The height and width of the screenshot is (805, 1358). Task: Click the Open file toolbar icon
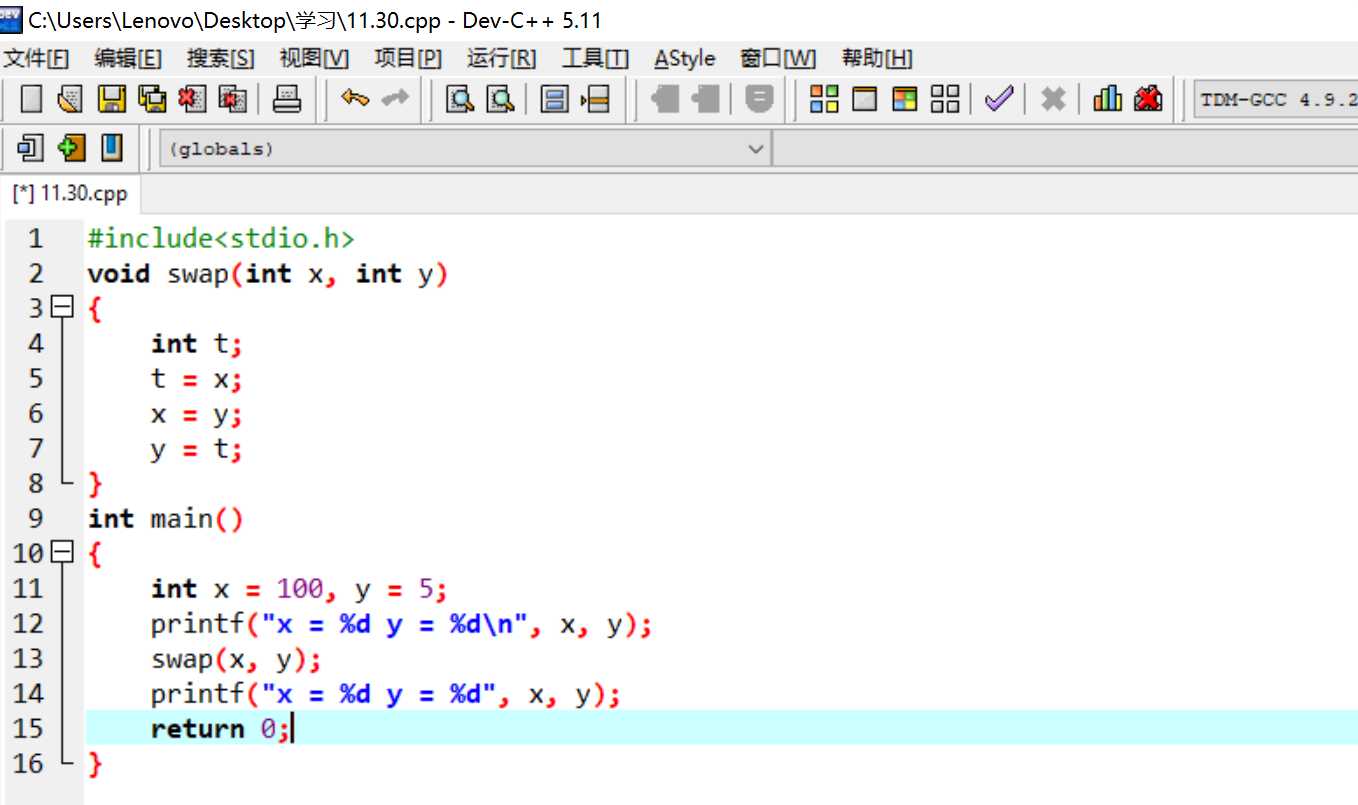[x=70, y=99]
